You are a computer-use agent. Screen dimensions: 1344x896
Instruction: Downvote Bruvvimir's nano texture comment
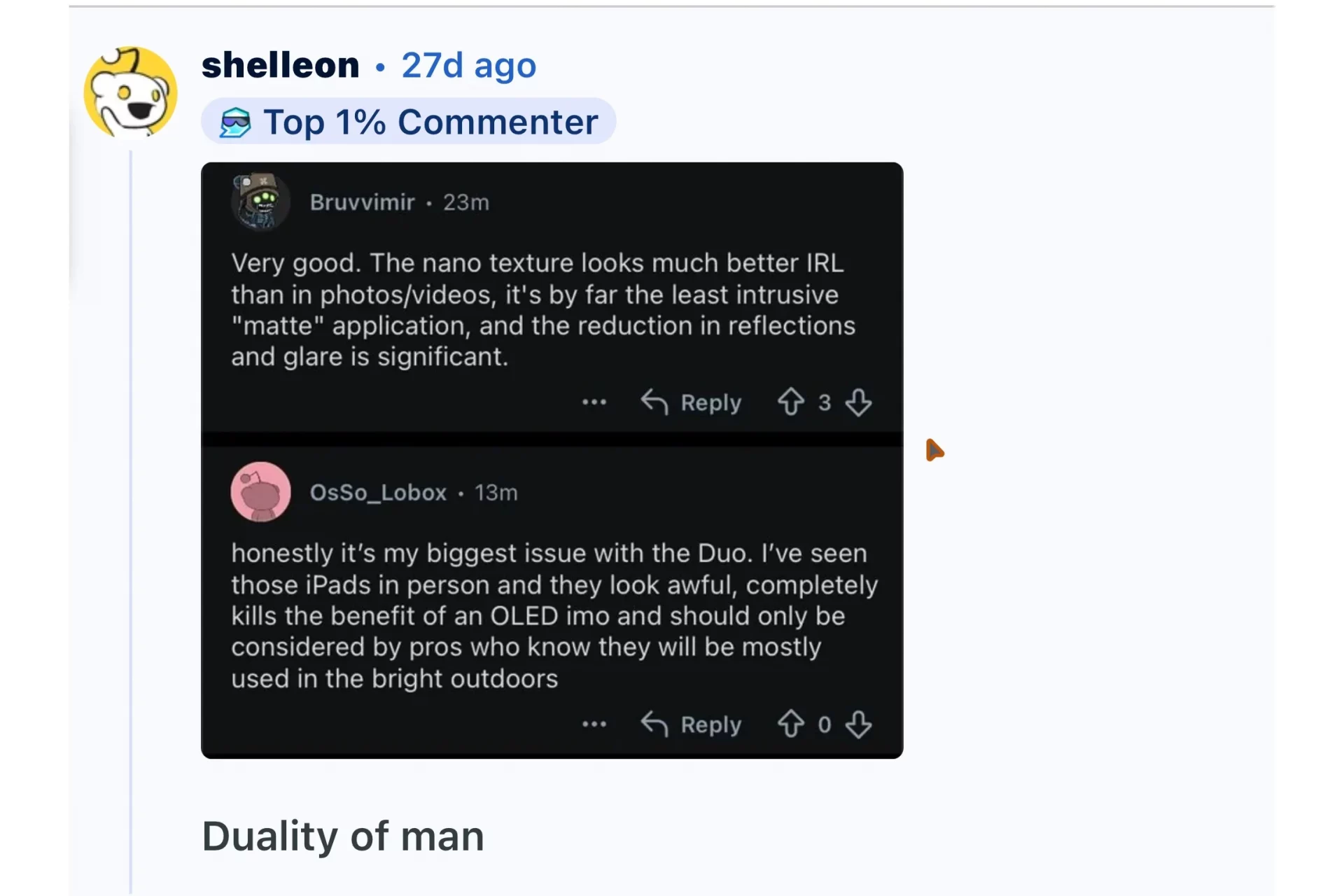[858, 402]
